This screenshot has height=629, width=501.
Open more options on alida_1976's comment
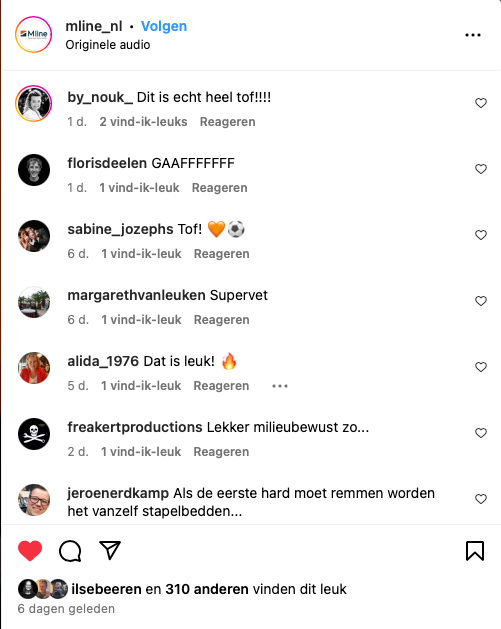click(x=280, y=386)
